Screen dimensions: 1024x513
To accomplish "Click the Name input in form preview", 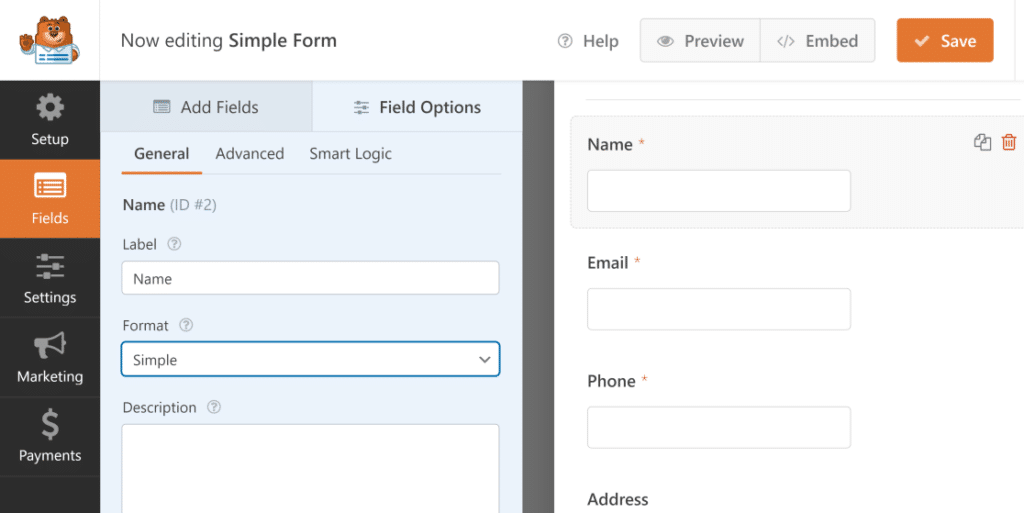I will (x=718, y=191).
